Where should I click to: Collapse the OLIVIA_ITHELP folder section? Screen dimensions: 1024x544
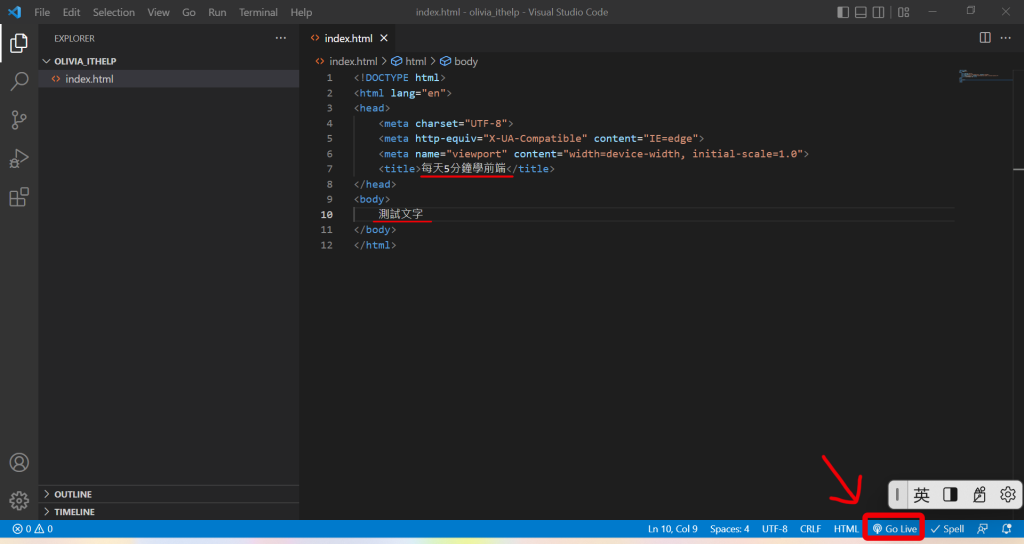[168, 61]
